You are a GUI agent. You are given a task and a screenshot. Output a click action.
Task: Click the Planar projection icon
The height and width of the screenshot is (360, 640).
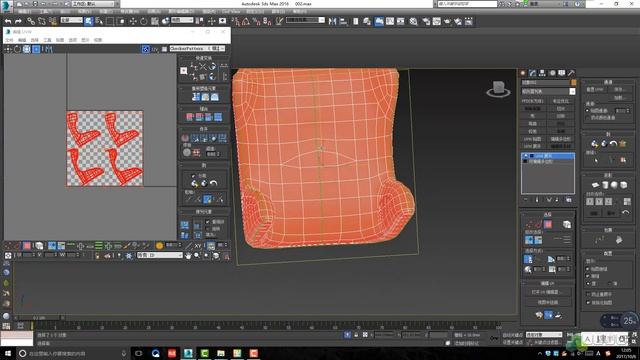(x=595, y=185)
